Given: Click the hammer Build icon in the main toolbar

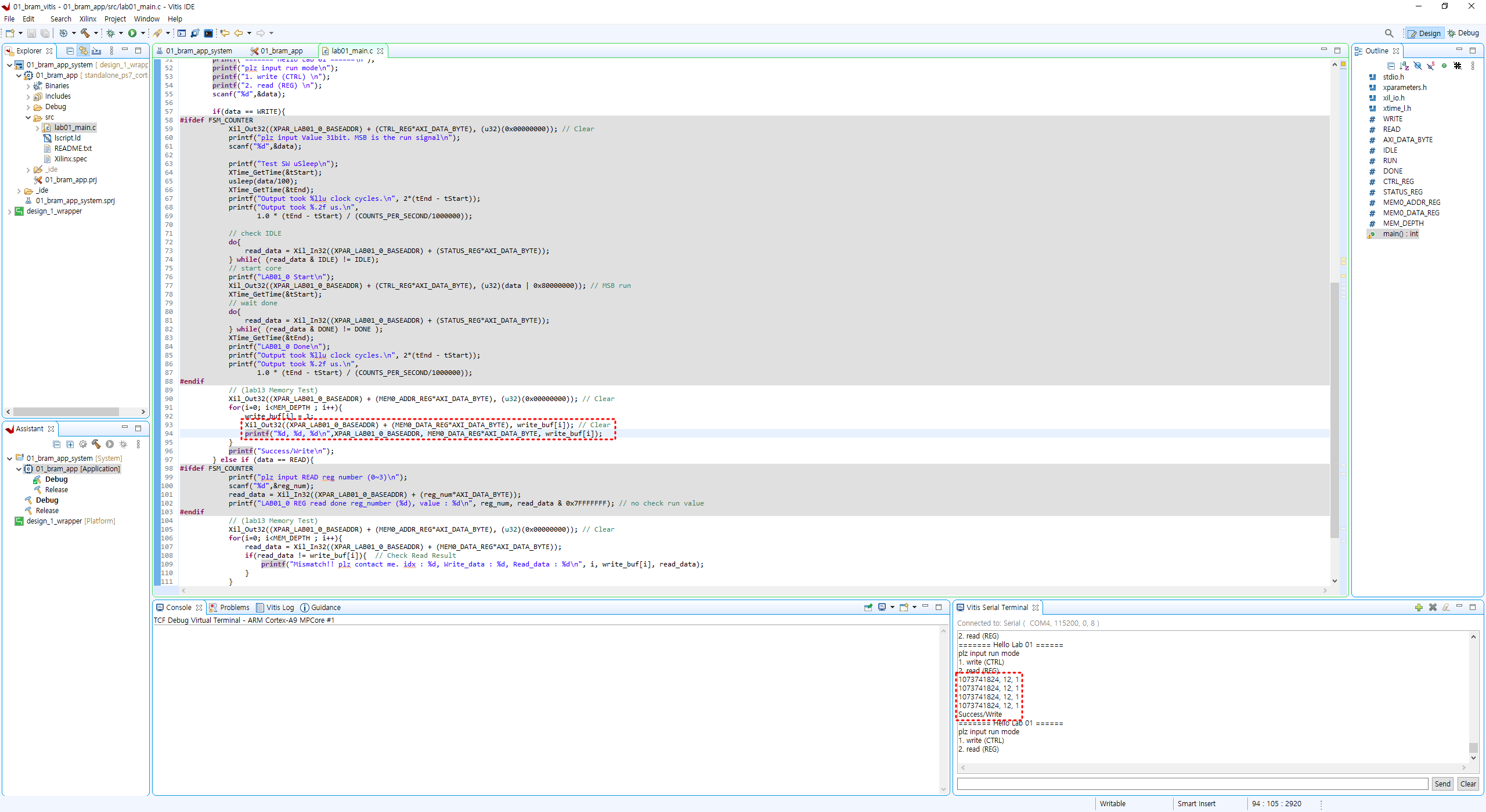Looking at the screenshot, I should pyautogui.click(x=85, y=33).
